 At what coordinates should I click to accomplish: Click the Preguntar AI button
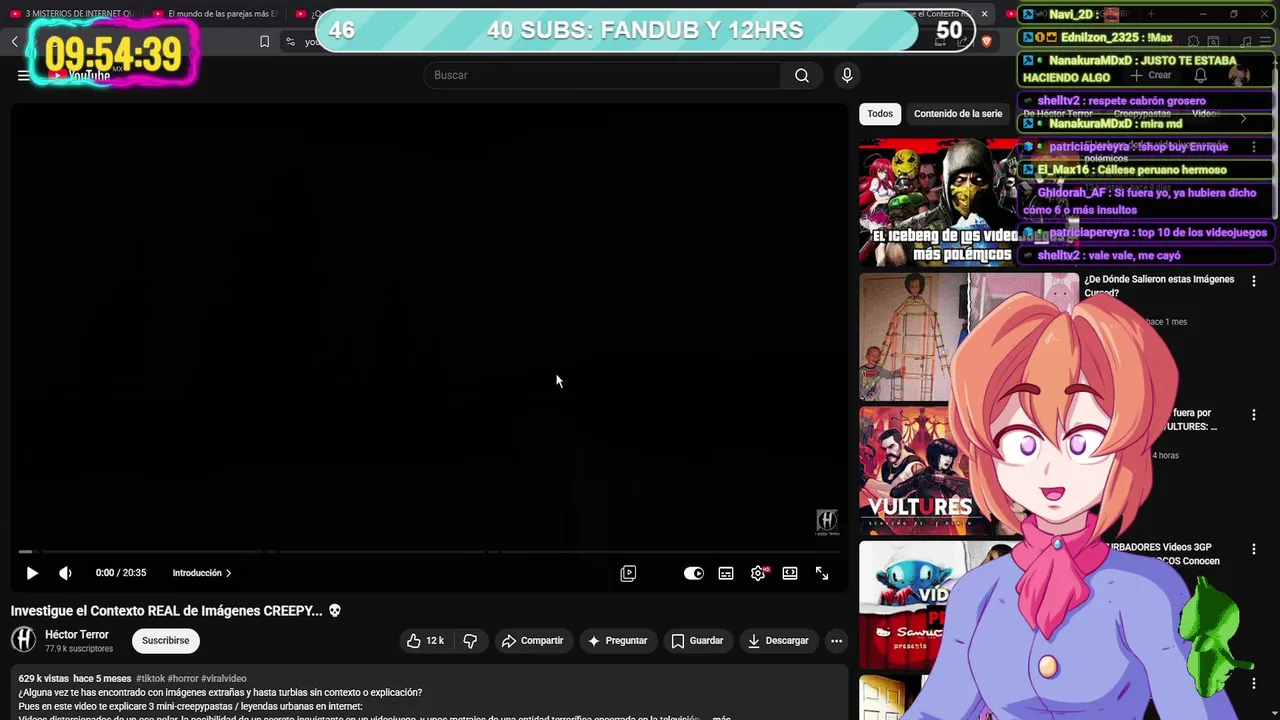point(617,641)
